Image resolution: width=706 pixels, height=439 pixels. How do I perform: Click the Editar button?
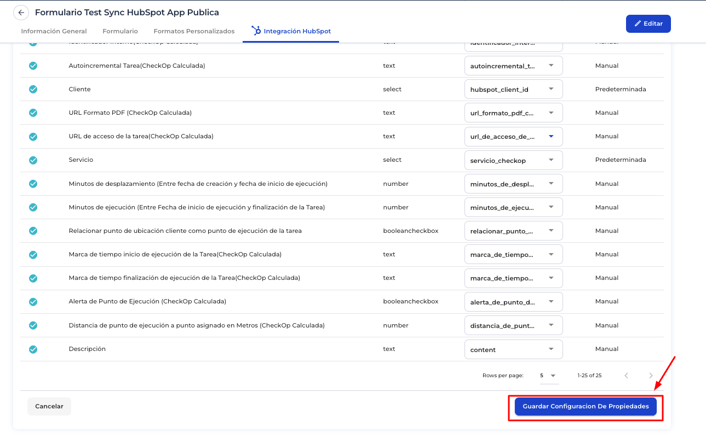[648, 23]
